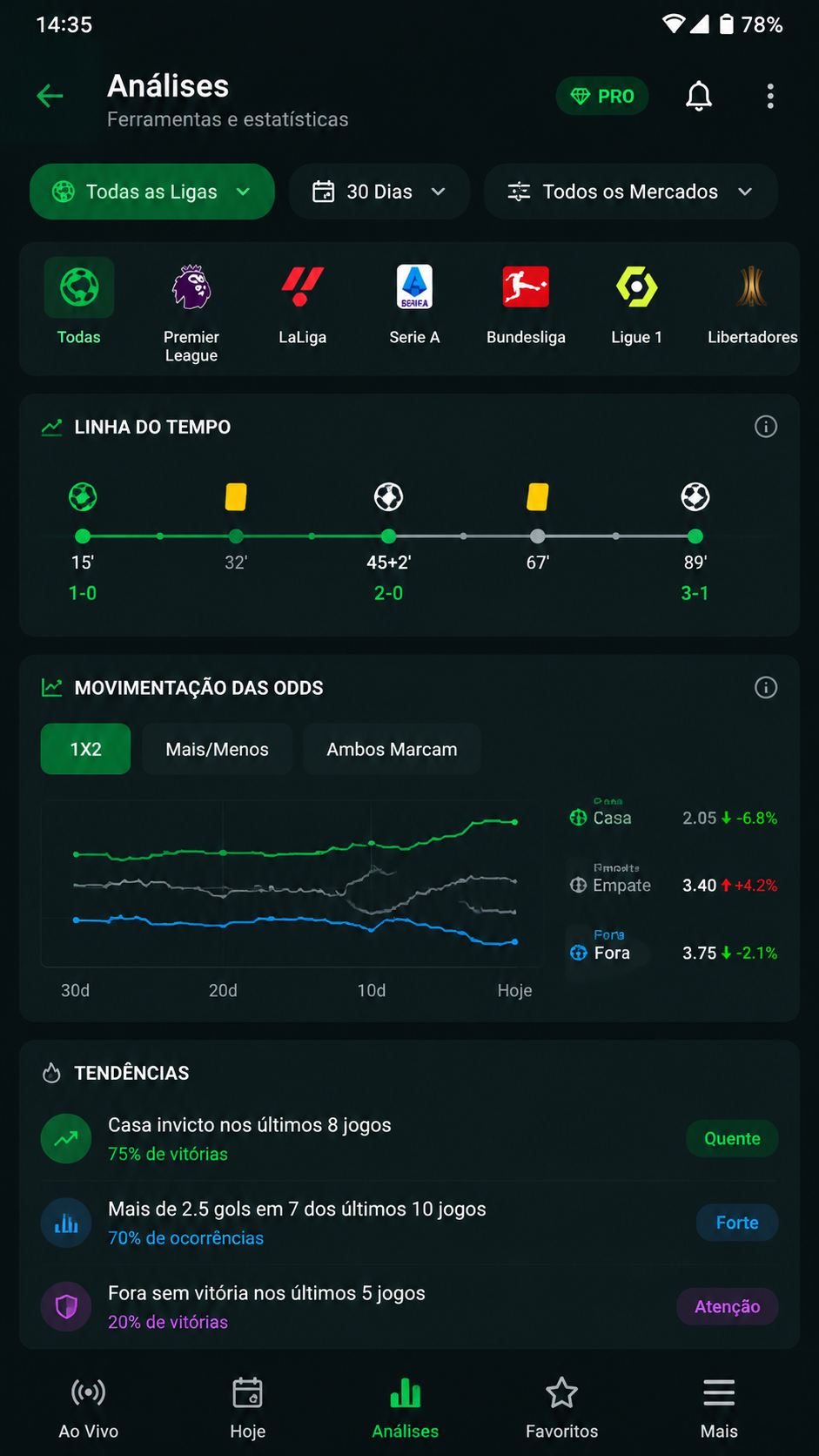Expand the 30 Dias period dropdown
The height and width of the screenshot is (1456, 819).
[379, 192]
